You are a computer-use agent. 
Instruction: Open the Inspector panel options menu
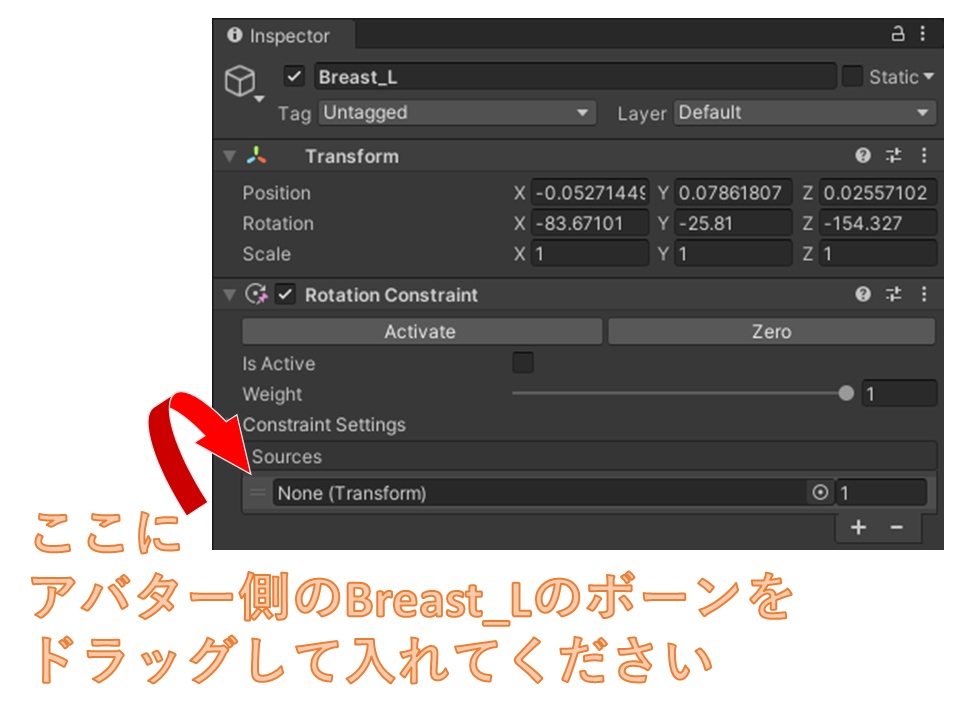[923, 34]
